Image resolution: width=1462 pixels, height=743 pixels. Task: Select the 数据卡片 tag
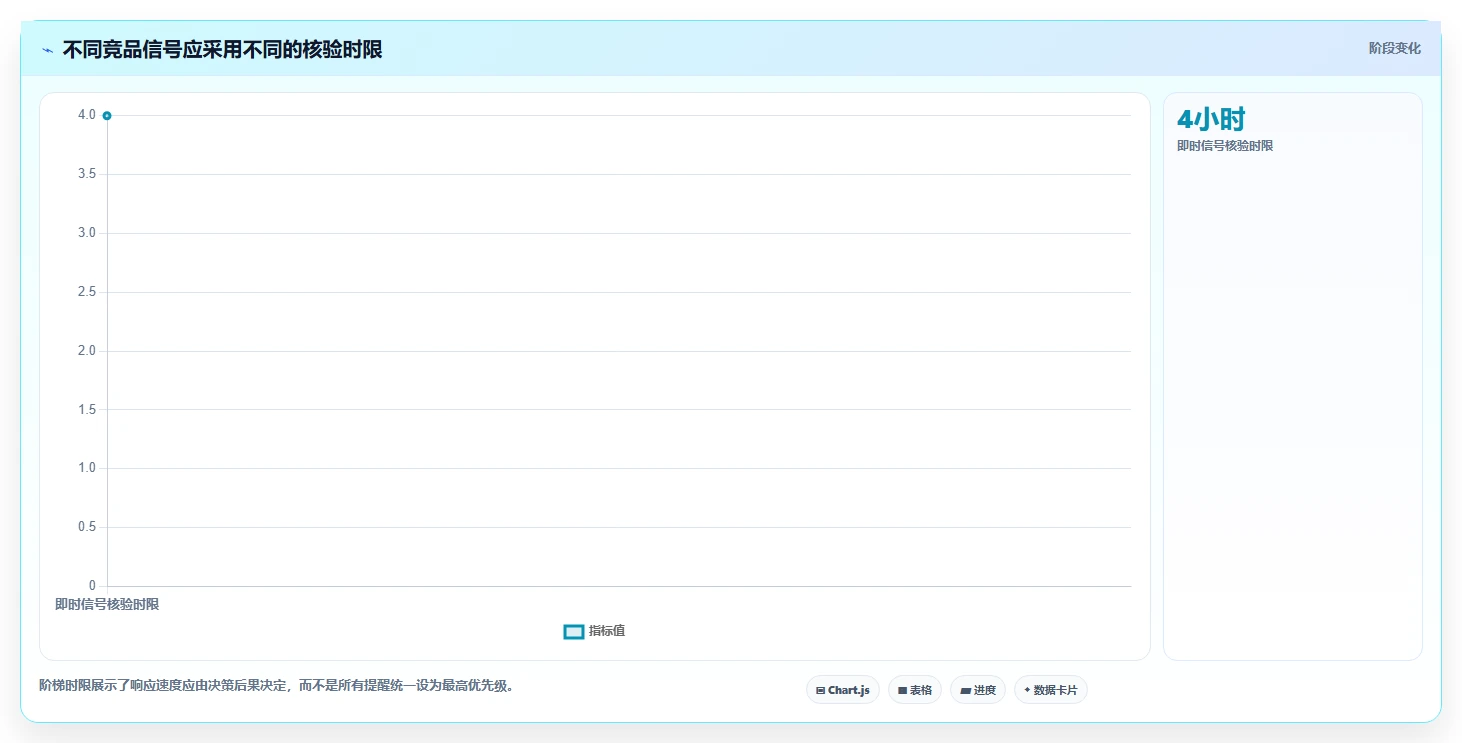[x=1051, y=690]
